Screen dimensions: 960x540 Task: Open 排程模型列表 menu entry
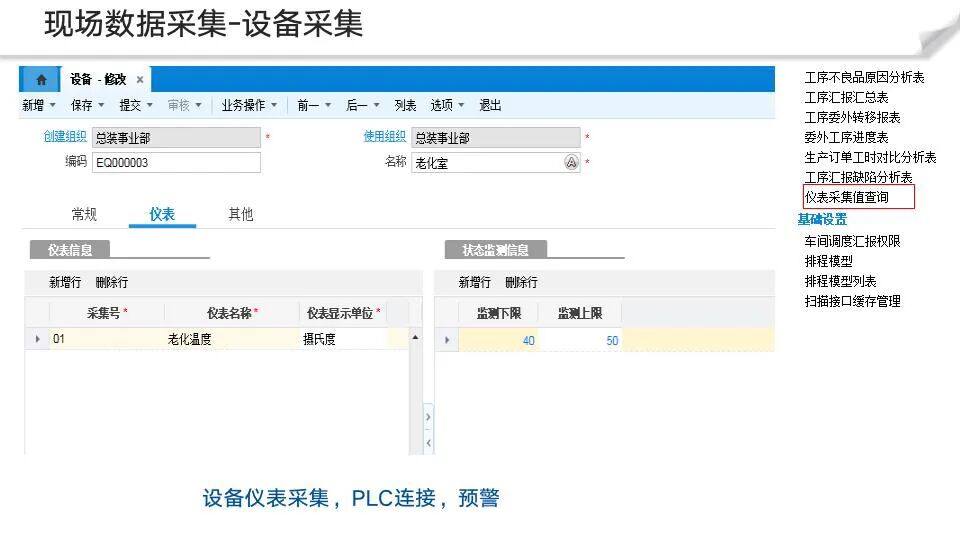click(x=840, y=281)
